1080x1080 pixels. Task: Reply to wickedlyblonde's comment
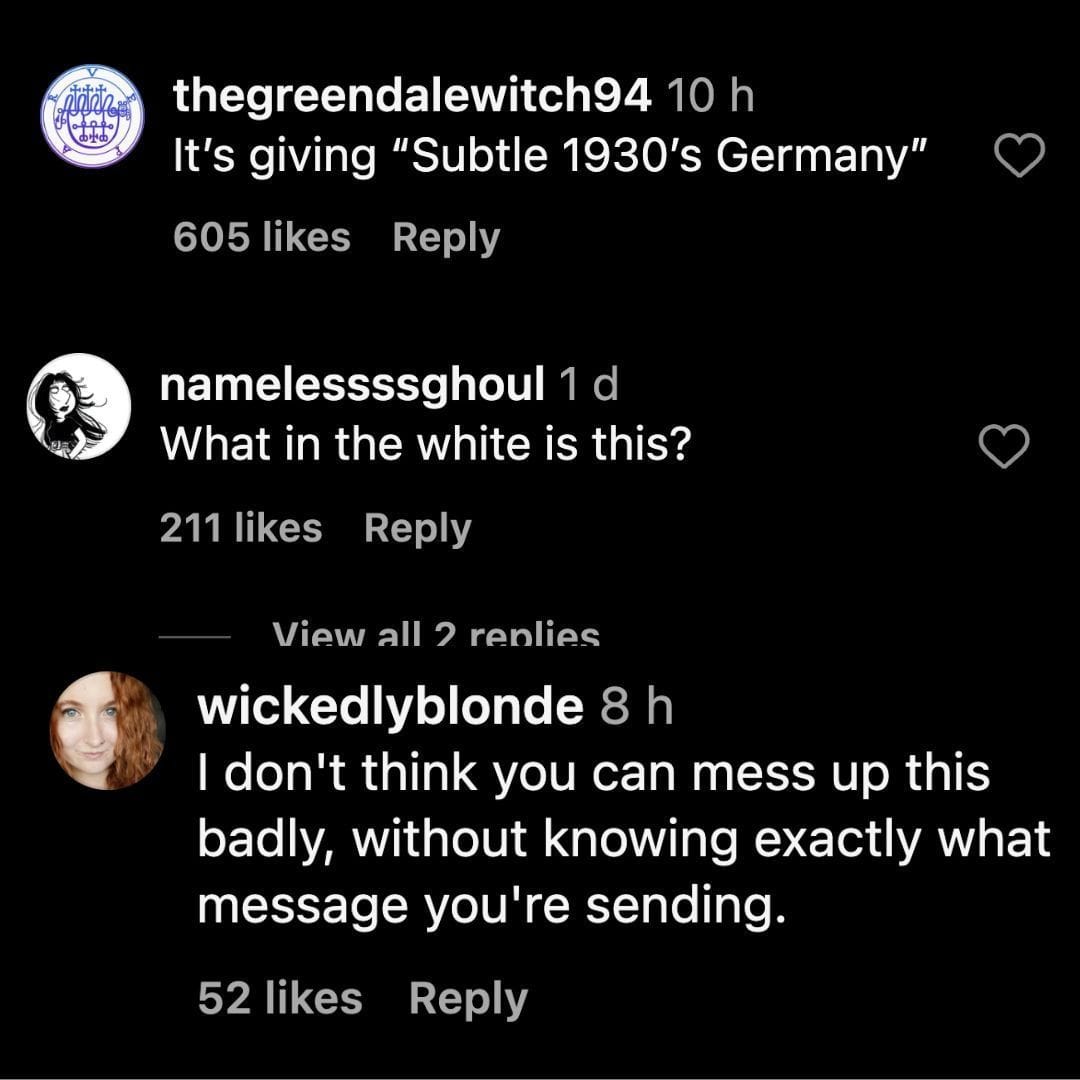coord(468,998)
